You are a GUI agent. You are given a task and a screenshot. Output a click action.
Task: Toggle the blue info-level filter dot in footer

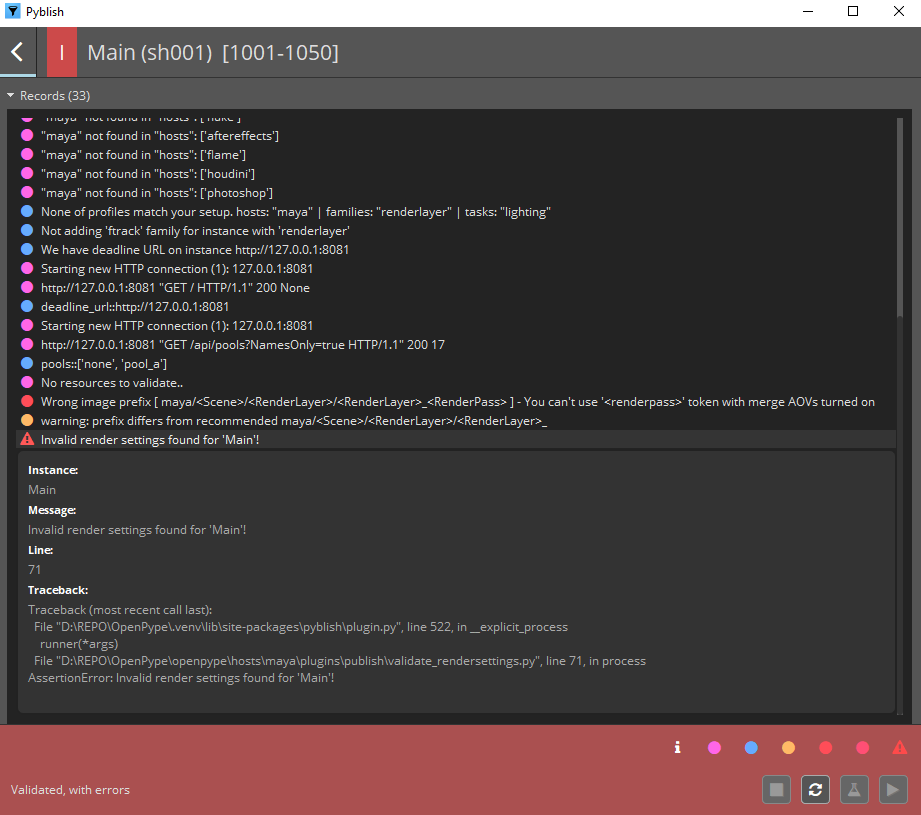[x=751, y=747]
